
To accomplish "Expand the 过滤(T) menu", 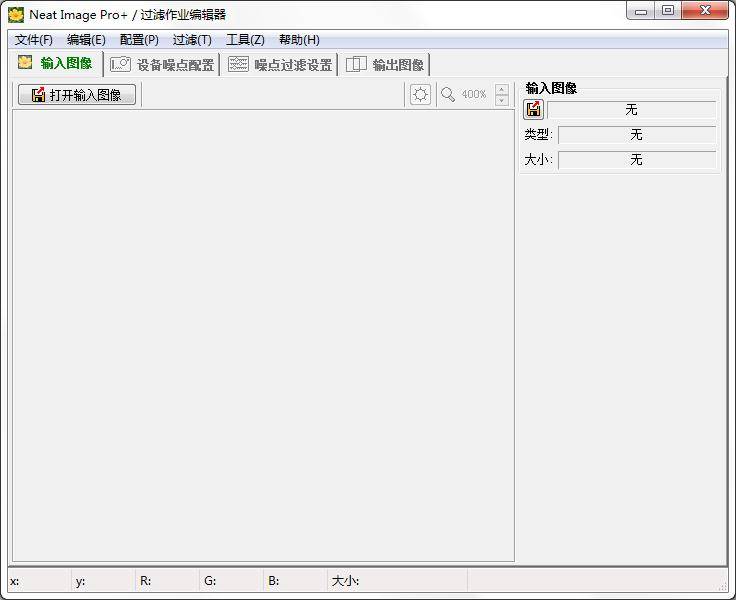I will click(192, 40).
